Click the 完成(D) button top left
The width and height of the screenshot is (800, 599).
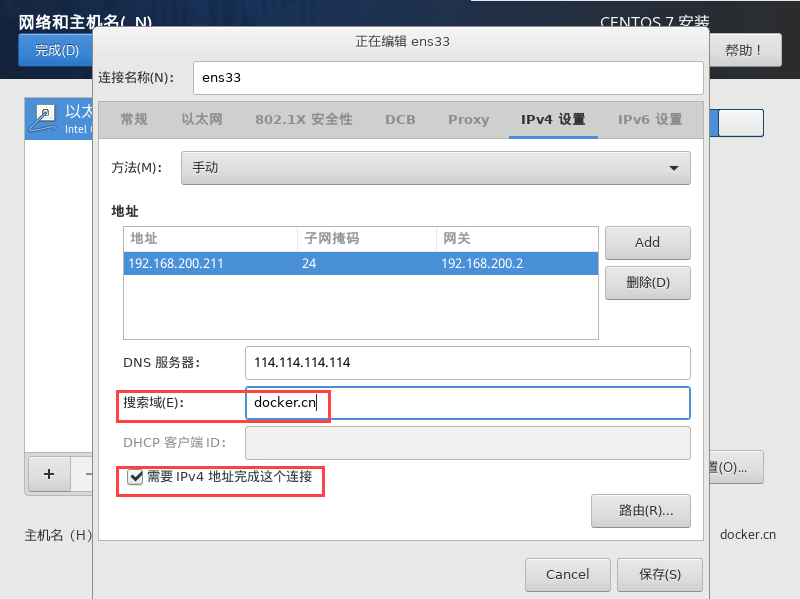[x=55, y=50]
